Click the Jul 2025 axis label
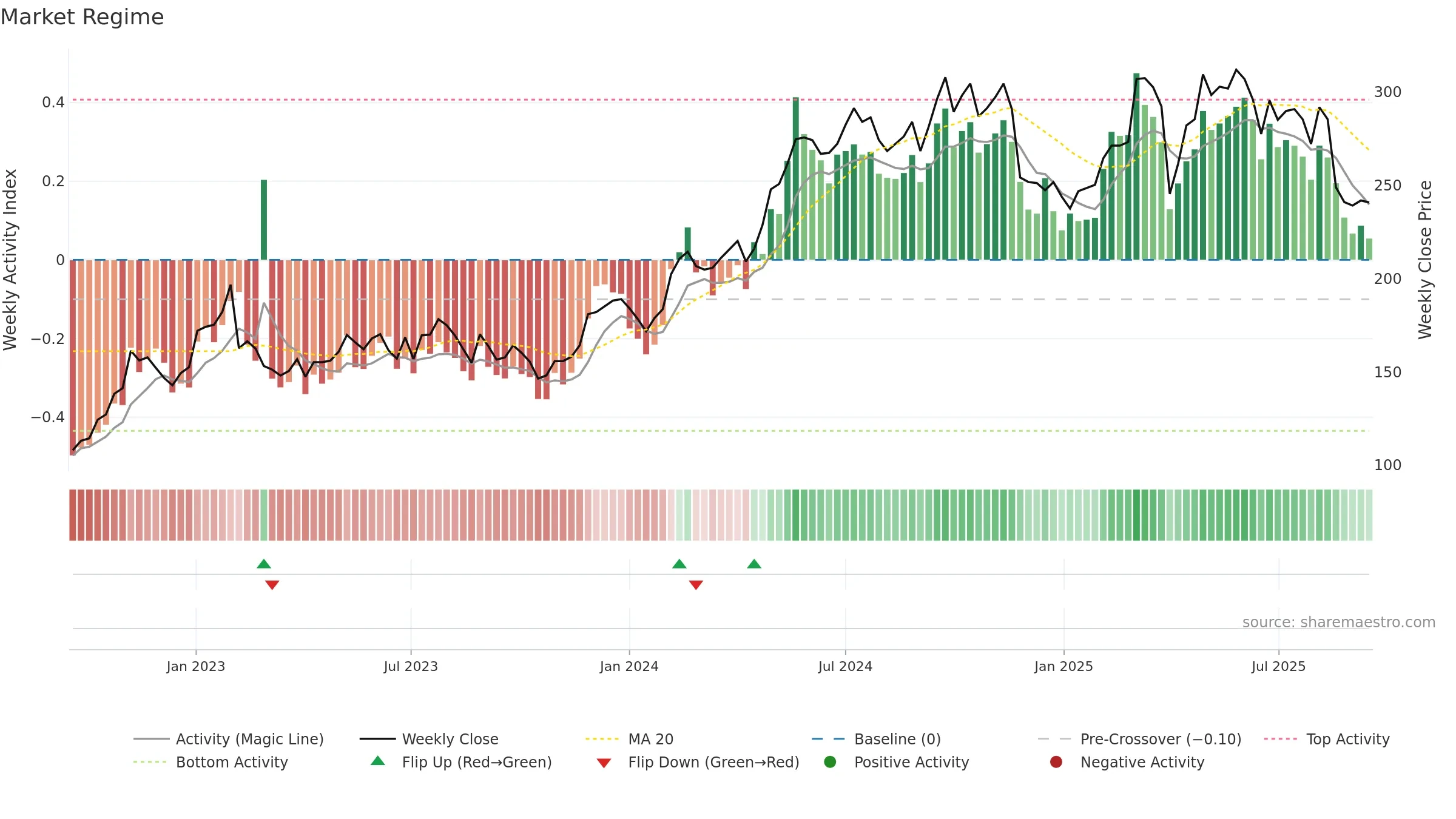1456x819 pixels. [1278, 667]
